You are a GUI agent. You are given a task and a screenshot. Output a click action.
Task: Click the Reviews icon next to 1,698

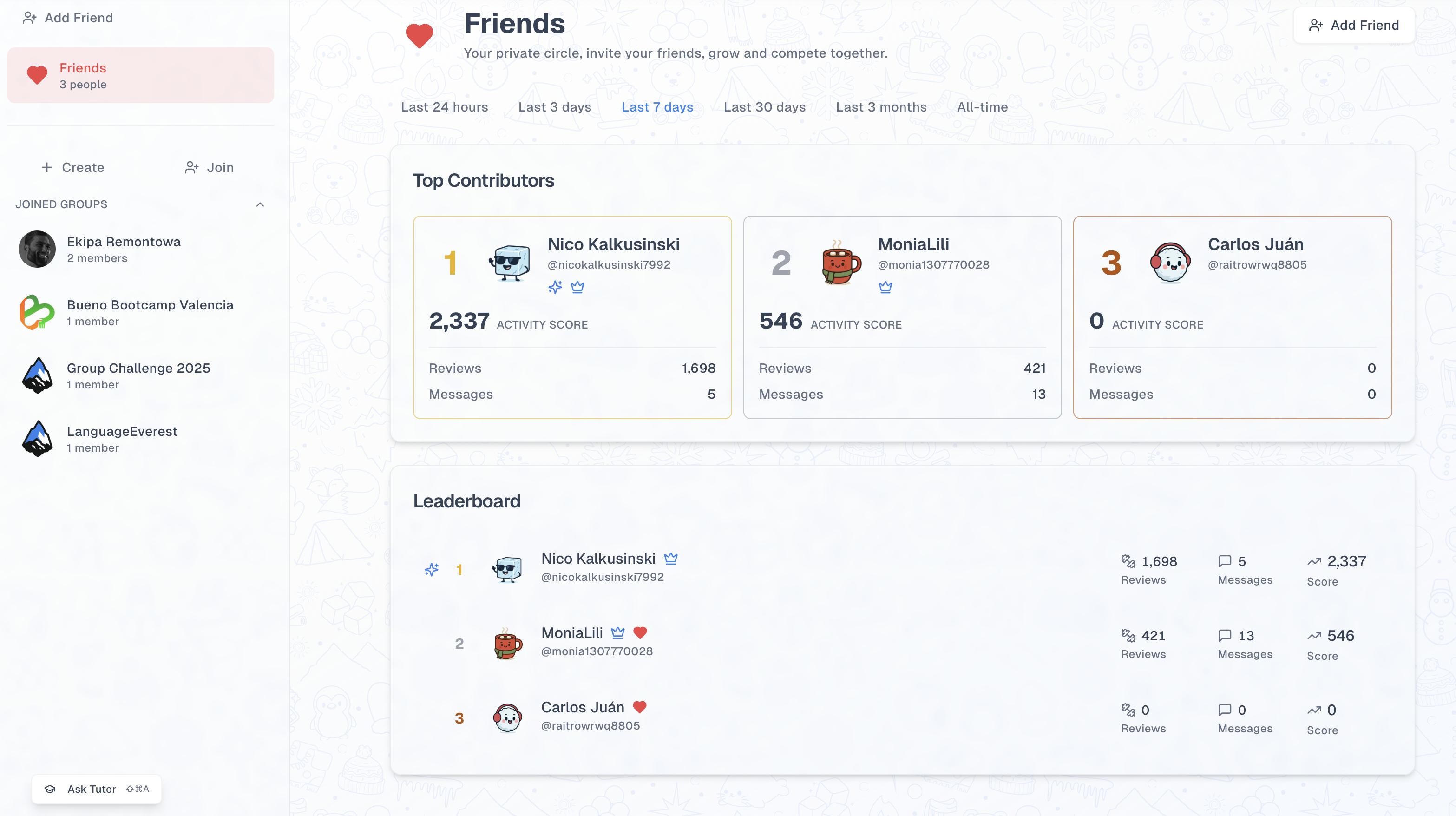(x=1128, y=561)
